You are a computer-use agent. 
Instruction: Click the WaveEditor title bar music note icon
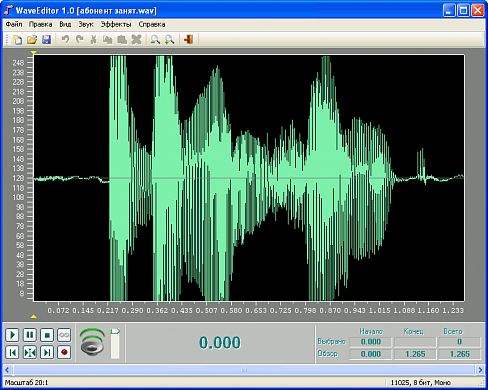tap(8, 10)
